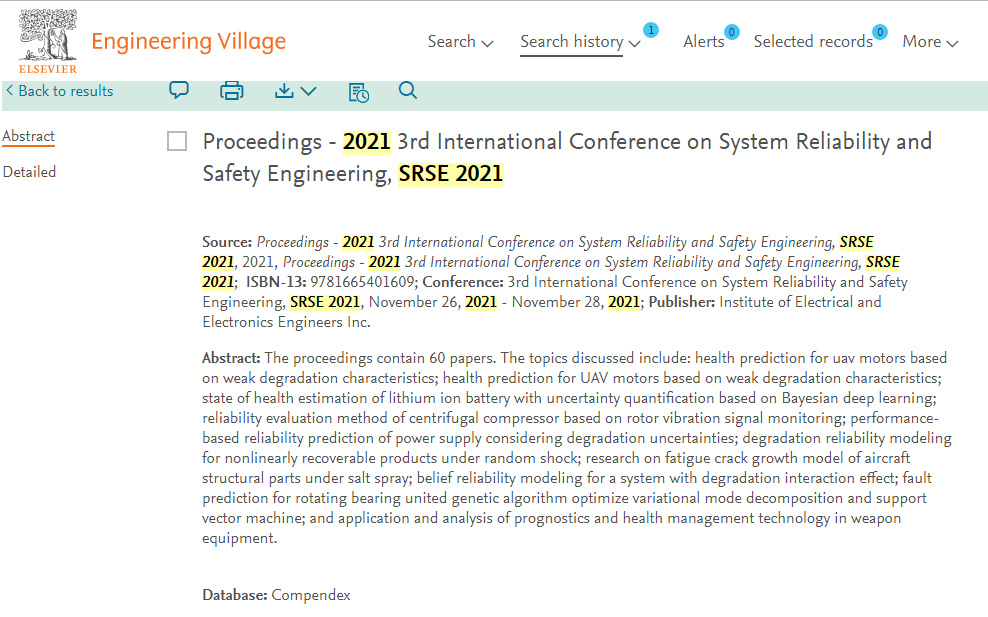Click the proceedings record title
This screenshot has width=988, height=617.
(x=566, y=157)
